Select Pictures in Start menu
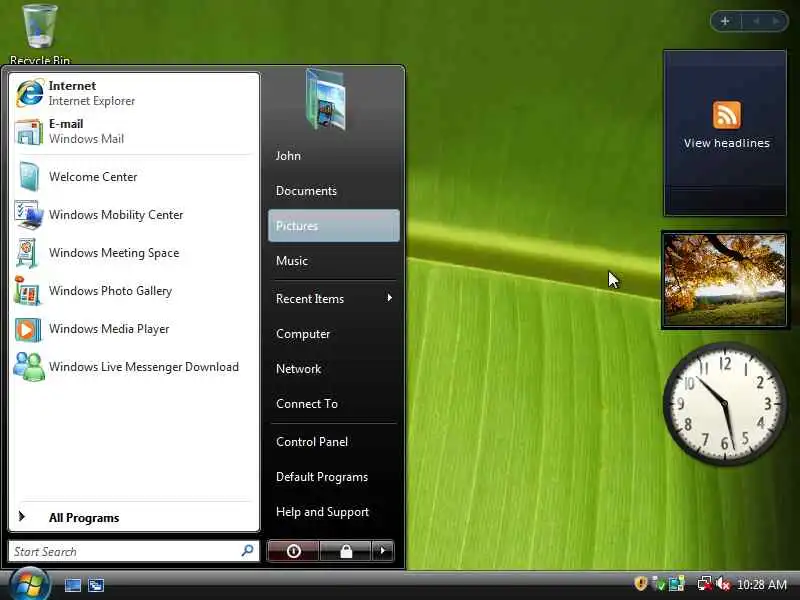Image resolution: width=800 pixels, height=600 pixels. click(x=334, y=226)
